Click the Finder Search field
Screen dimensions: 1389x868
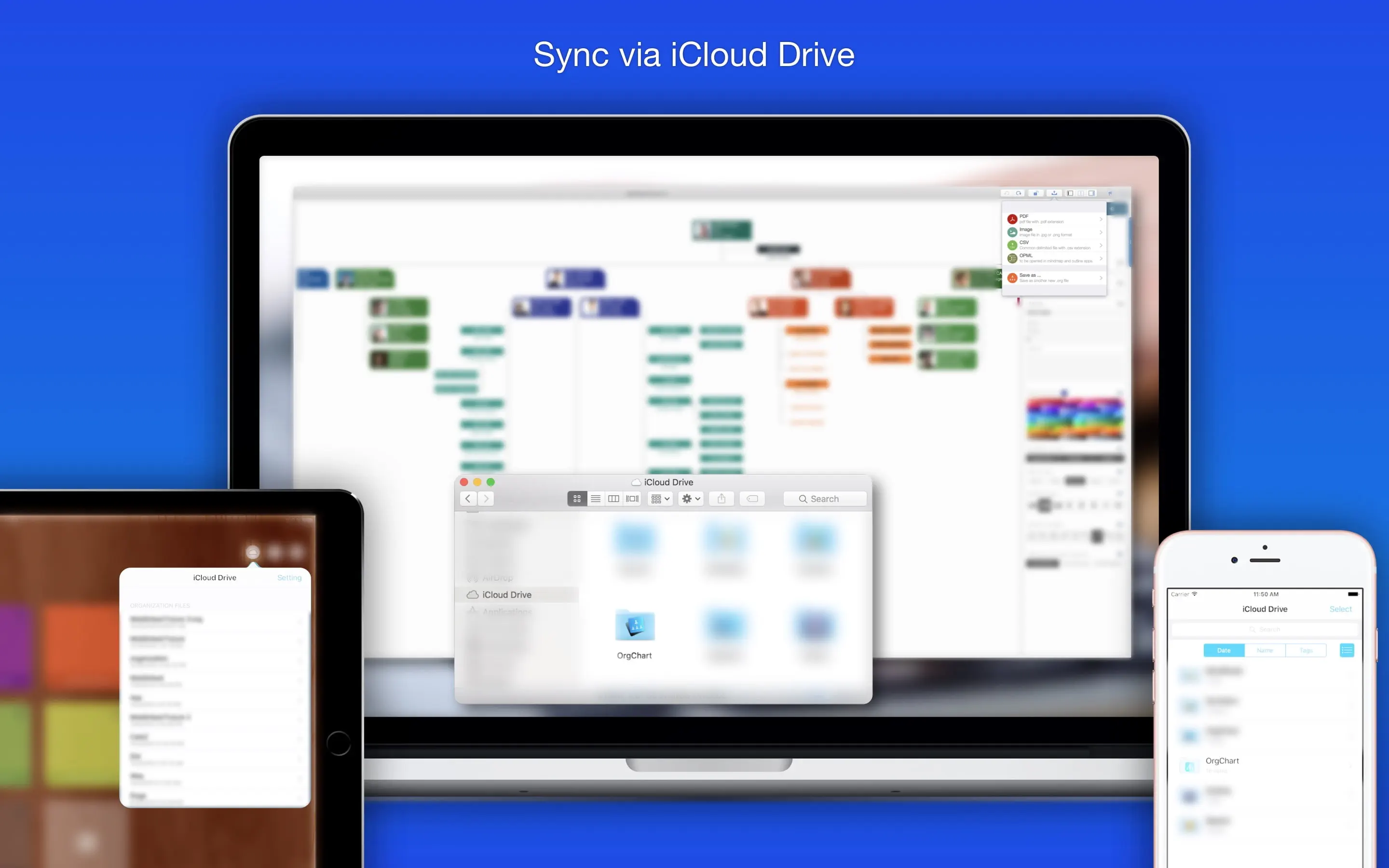pos(825,499)
